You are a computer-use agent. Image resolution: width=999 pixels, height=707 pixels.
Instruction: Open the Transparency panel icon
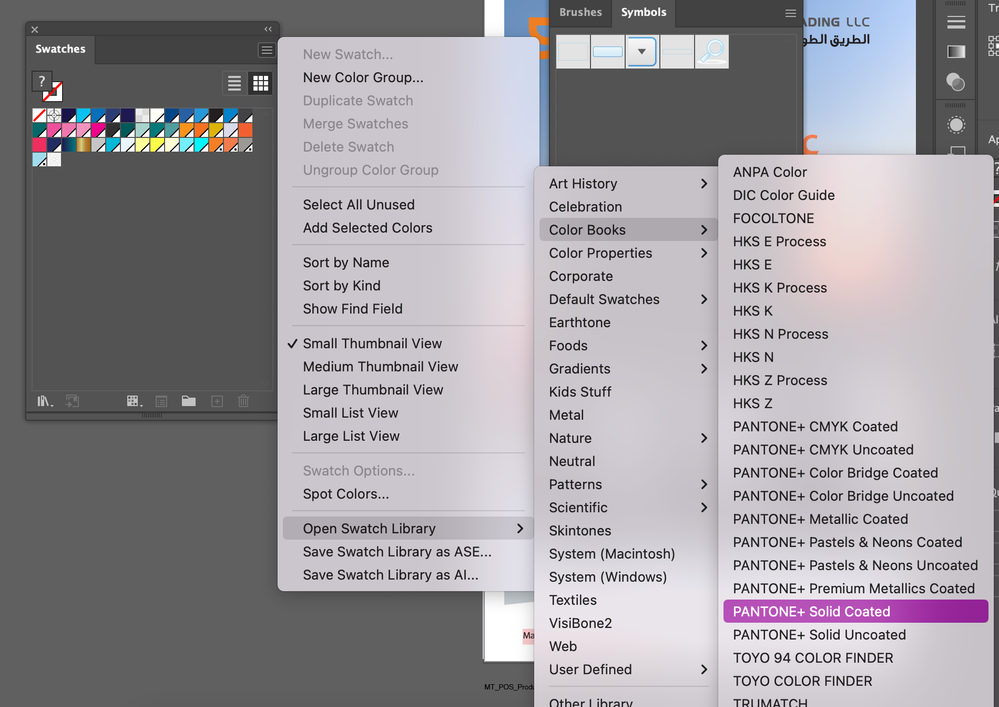955,82
